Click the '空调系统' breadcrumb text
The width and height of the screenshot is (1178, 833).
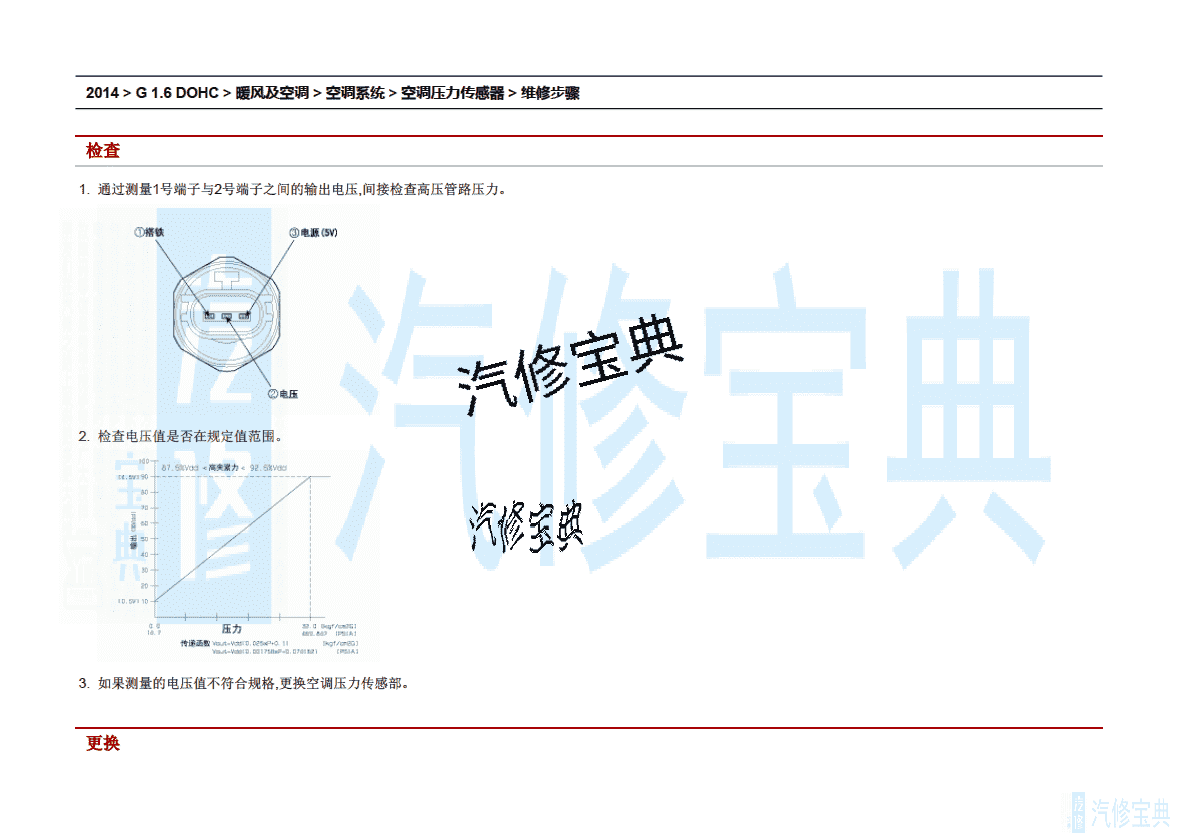[355, 92]
